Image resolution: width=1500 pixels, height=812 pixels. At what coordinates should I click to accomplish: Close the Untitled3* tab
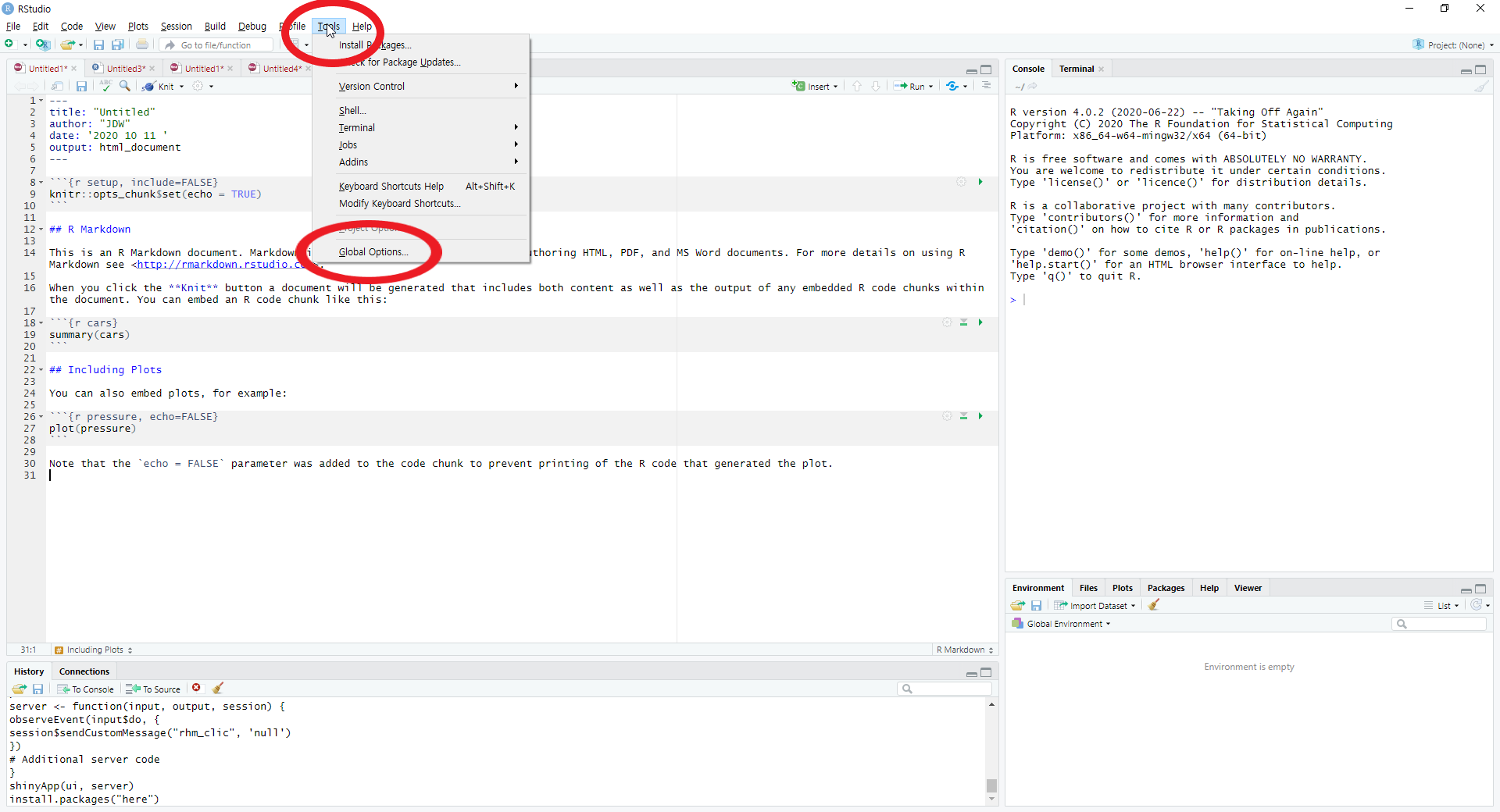[152, 69]
